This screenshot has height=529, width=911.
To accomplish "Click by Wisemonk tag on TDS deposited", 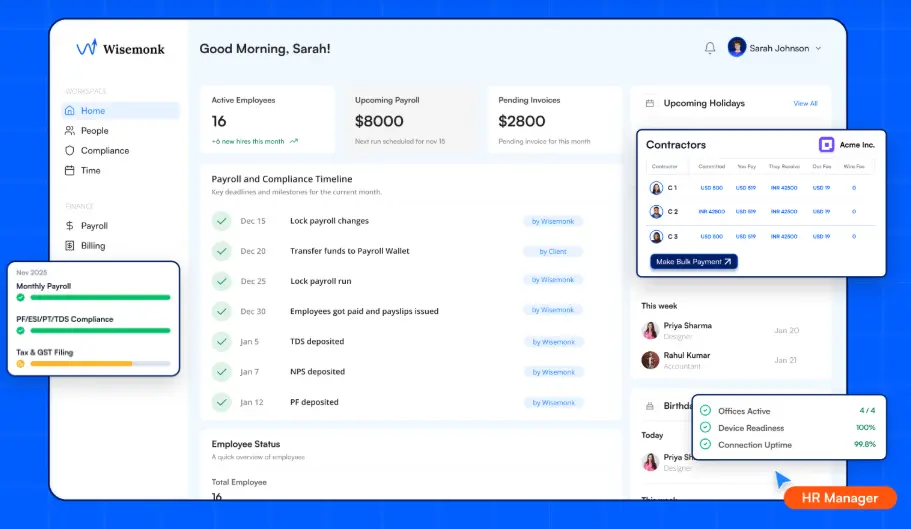I will point(553,342).
